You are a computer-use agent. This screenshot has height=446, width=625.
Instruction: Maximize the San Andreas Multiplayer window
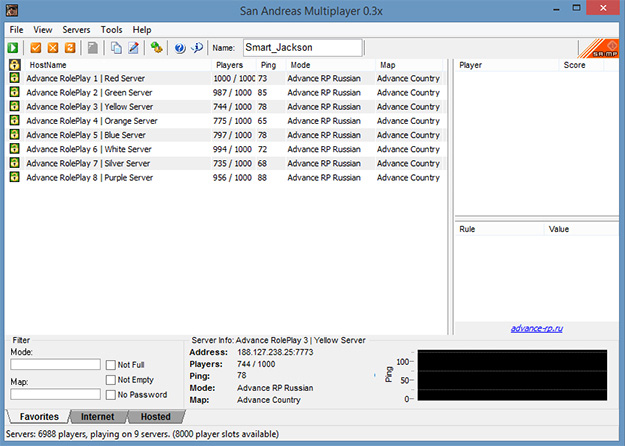point(576,8)
